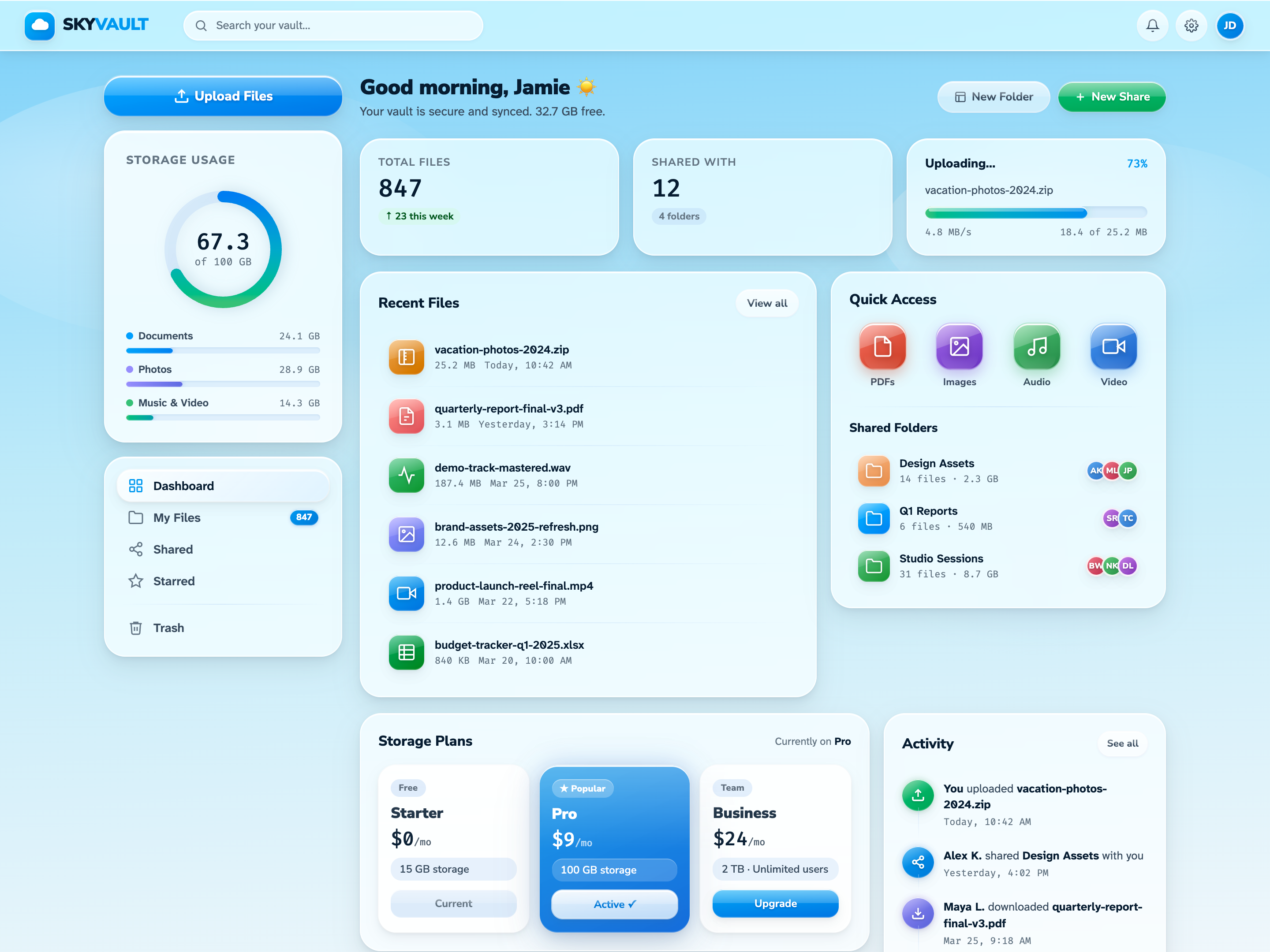Click the green New Share button

(1112, 97)
